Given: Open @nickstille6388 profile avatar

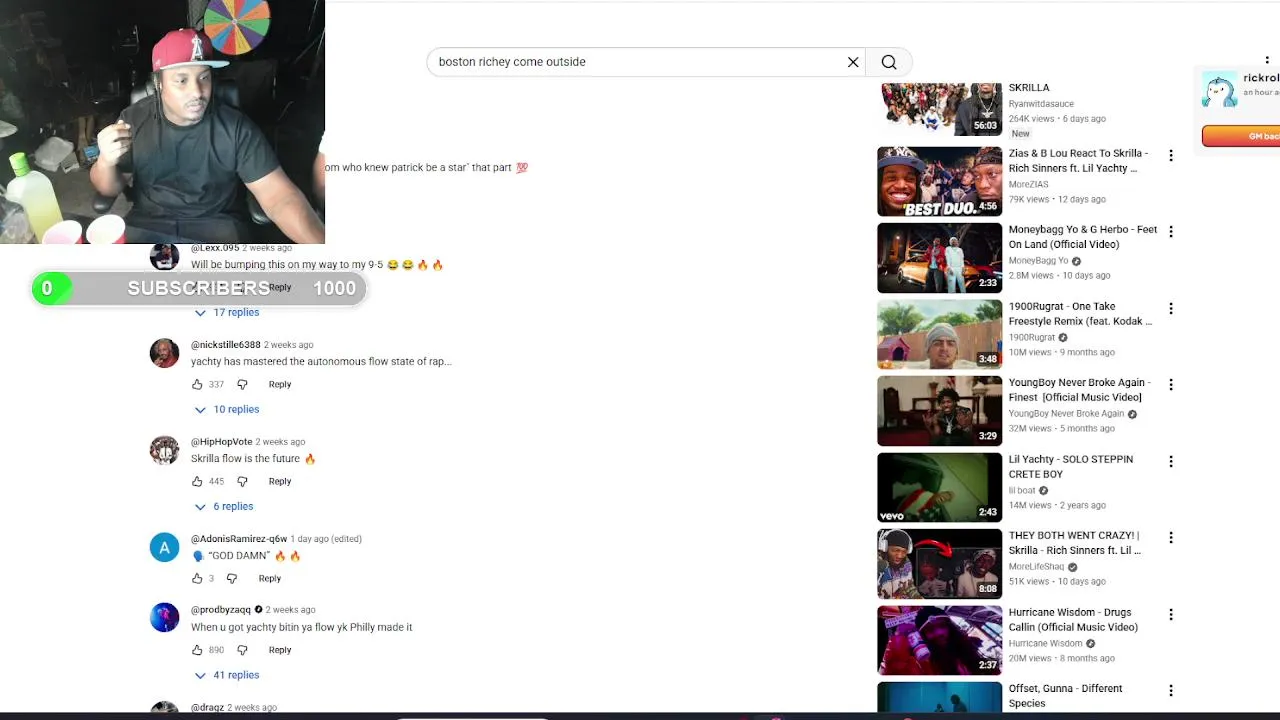Looking at the screenshot, I should pos(164,353).
